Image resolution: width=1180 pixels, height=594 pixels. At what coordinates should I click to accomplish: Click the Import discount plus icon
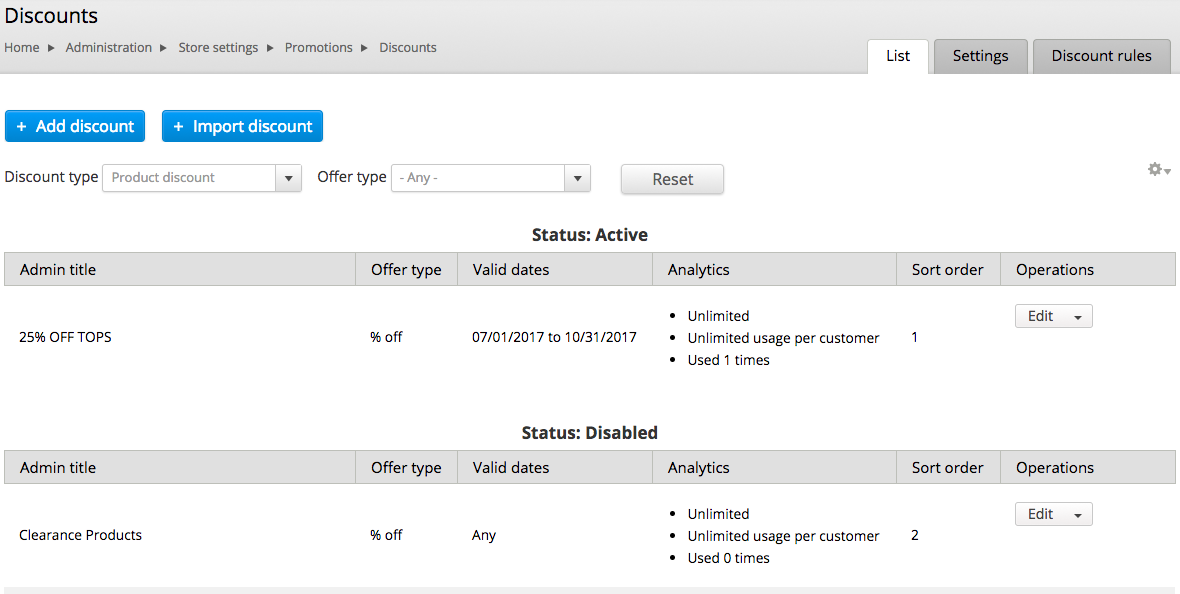tap(178, 126)
